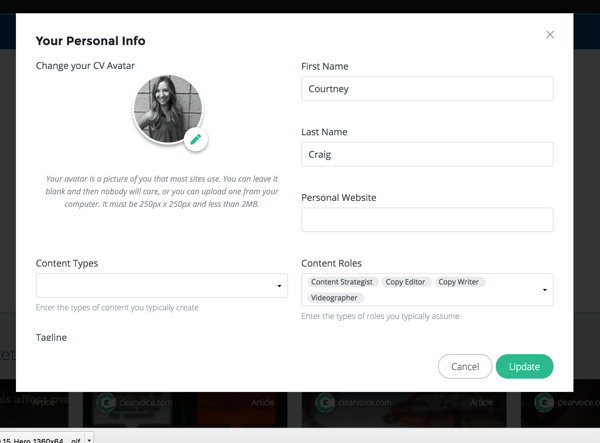Select the Copy Editor role tag

click(405, 282)
